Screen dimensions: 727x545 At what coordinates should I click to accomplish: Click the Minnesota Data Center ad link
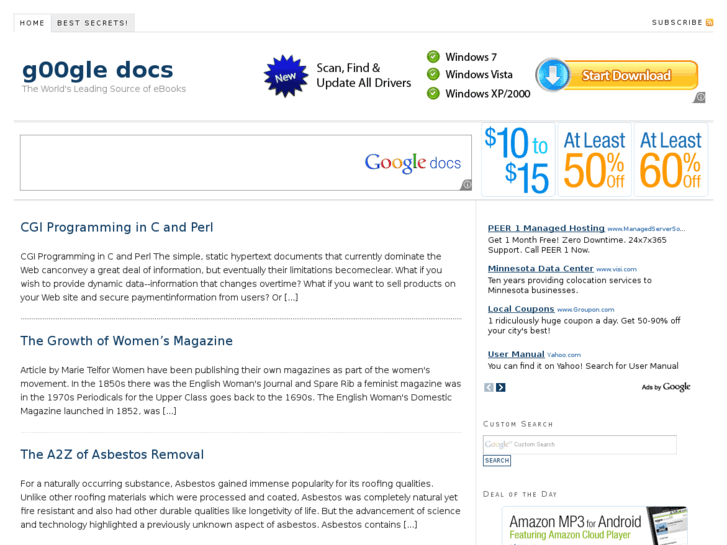541,269
